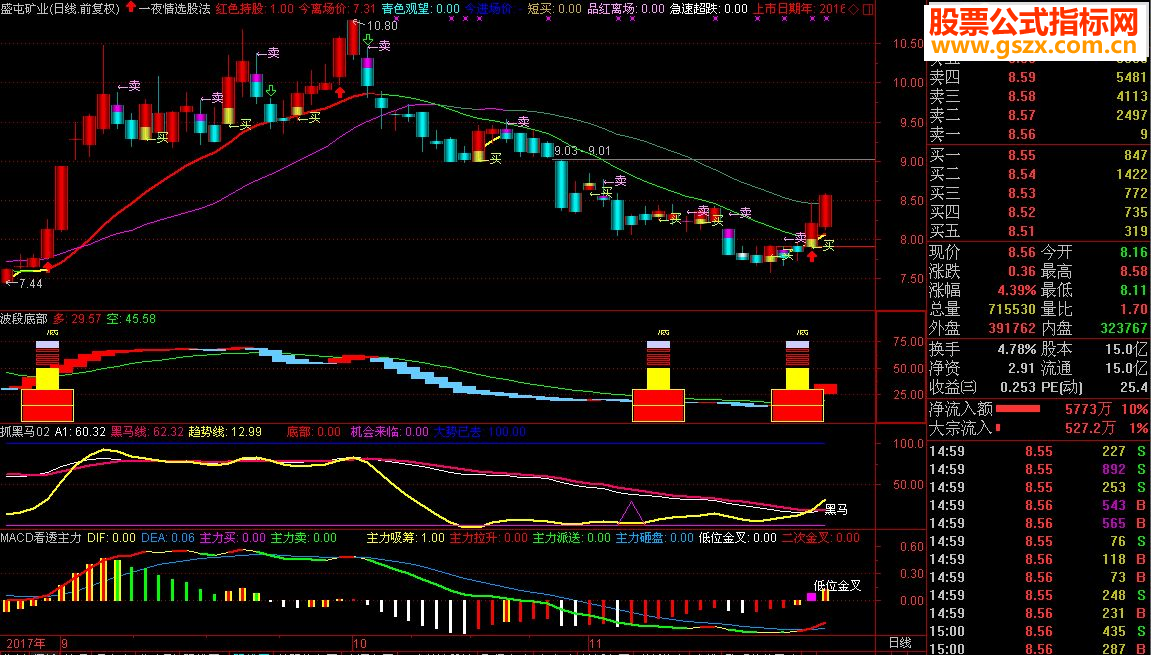Select the 急速超跌: 0.00 readout

tap(708, 9)
